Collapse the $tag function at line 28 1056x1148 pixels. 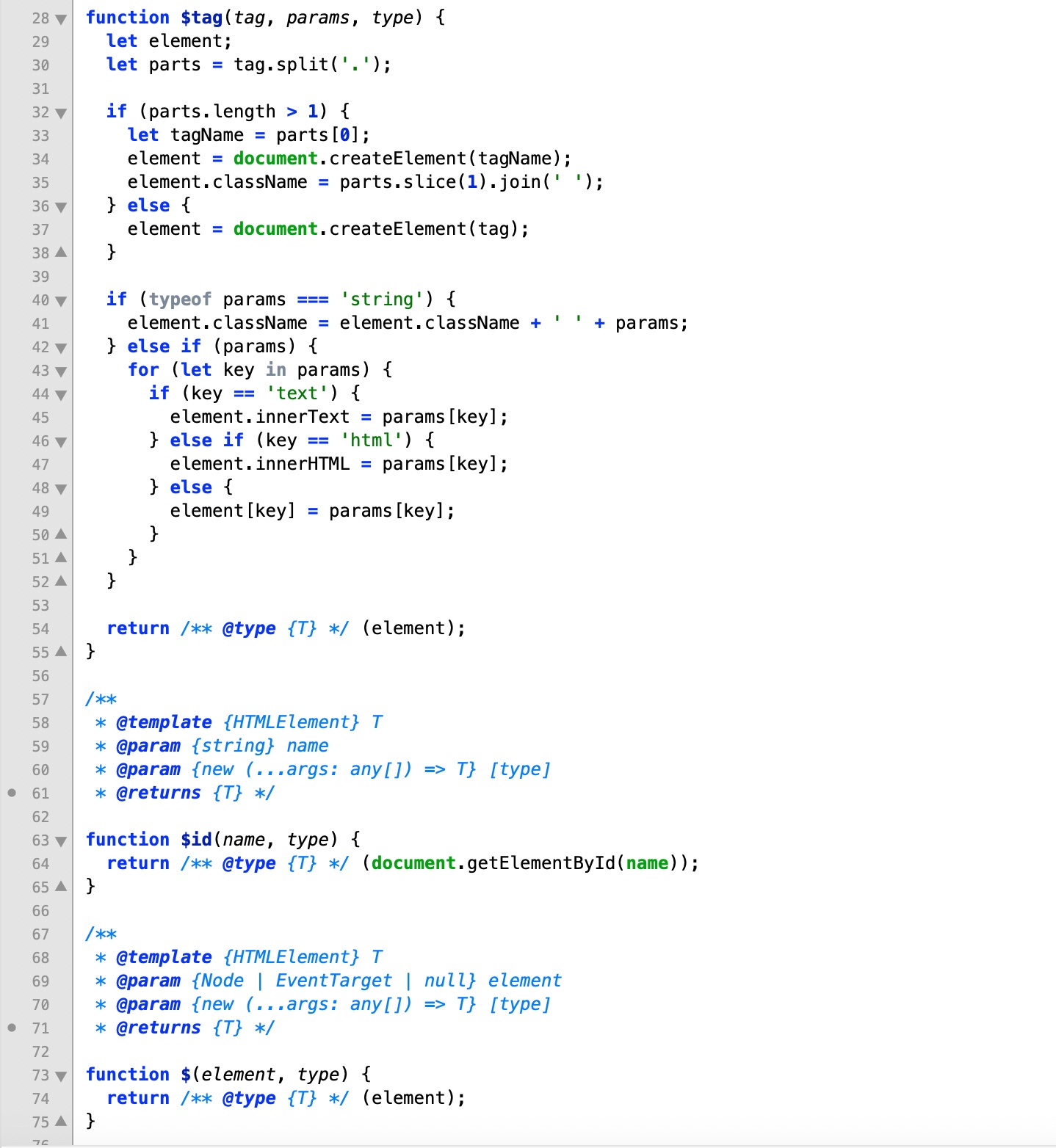pyautogui.click(x=61, y=19)
